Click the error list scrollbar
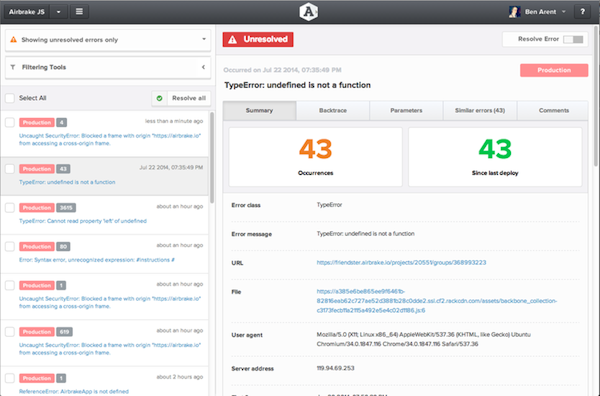Image resolution: width=600 pixels, height=396 pixels. [x=212, y=158]
